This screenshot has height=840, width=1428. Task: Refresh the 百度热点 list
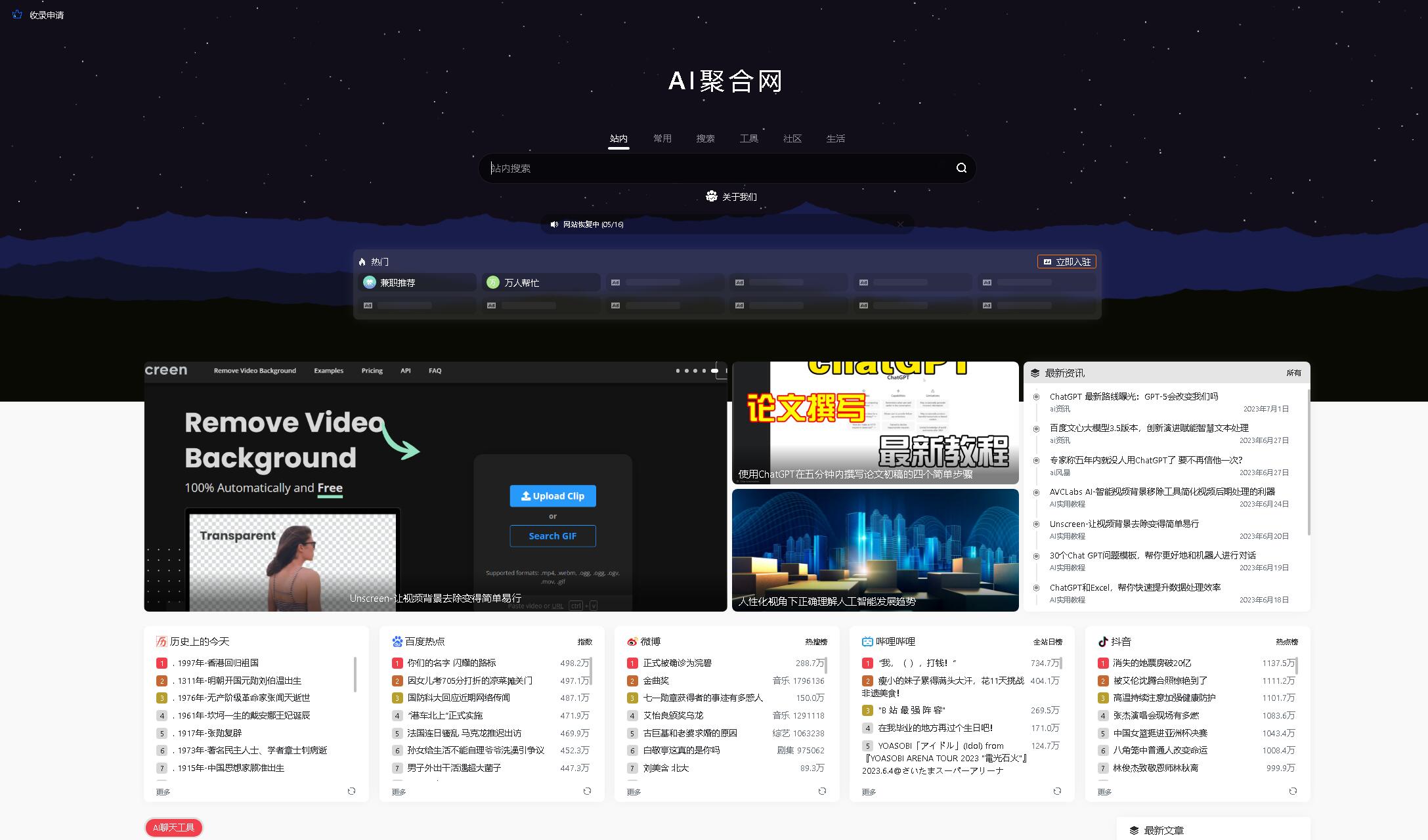pos(587,791)
